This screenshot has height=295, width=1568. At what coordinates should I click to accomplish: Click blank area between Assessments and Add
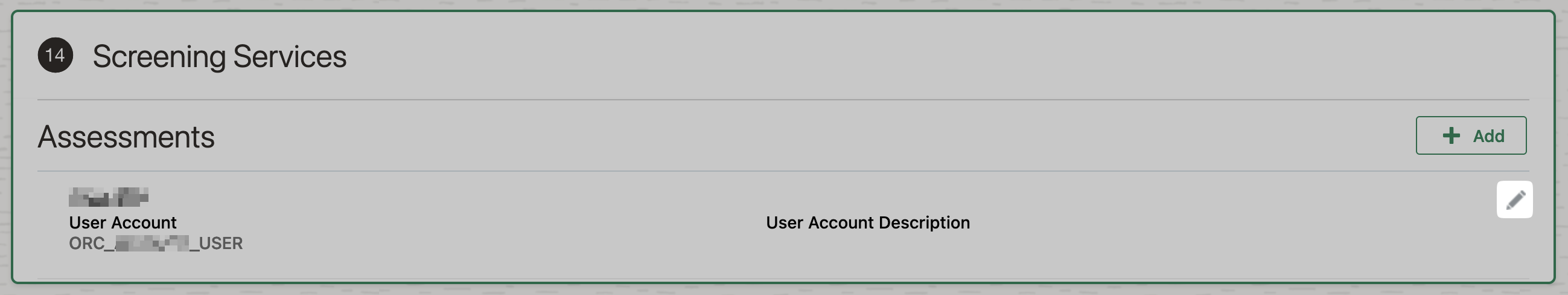pyautogui.click(x=791, y=137)
